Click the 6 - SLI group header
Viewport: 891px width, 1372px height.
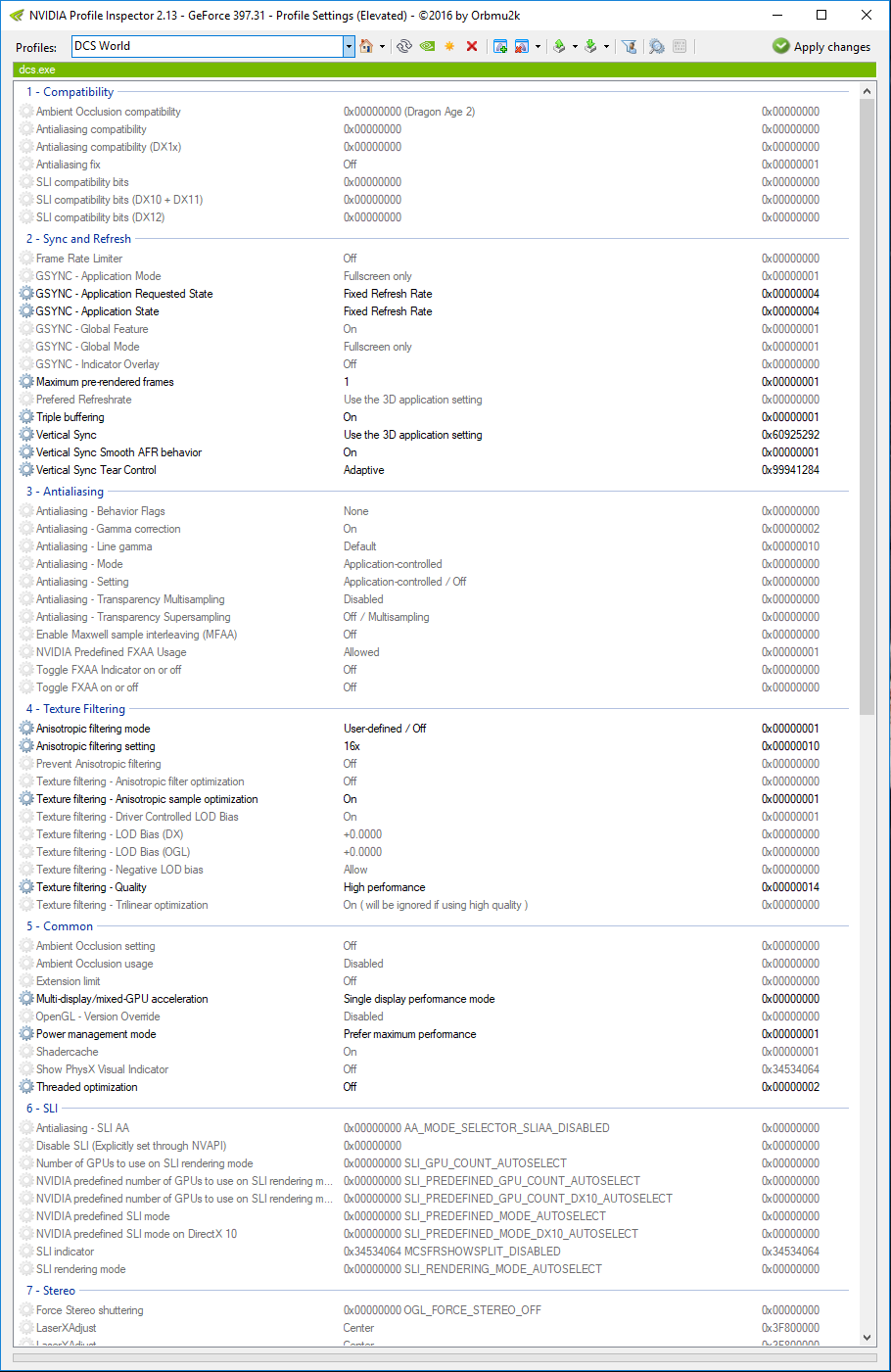42,1109
